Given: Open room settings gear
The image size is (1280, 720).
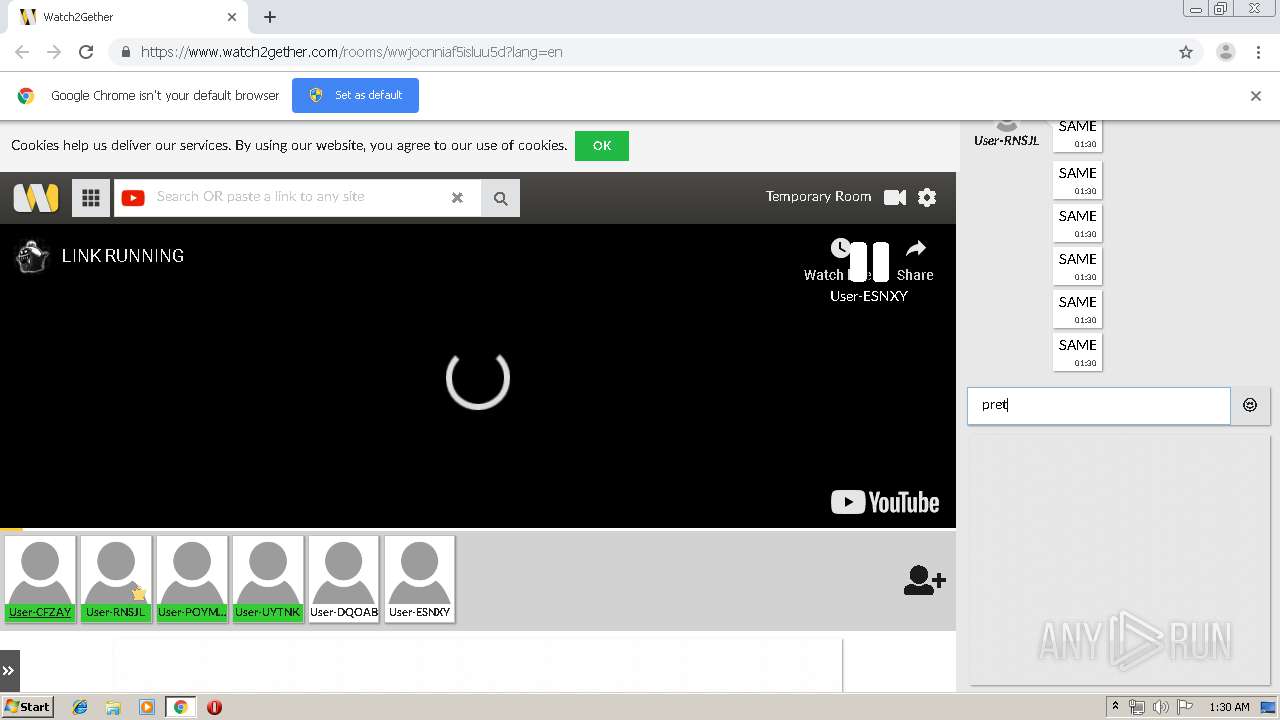Looking at the screenshot, I should [927, 197].
